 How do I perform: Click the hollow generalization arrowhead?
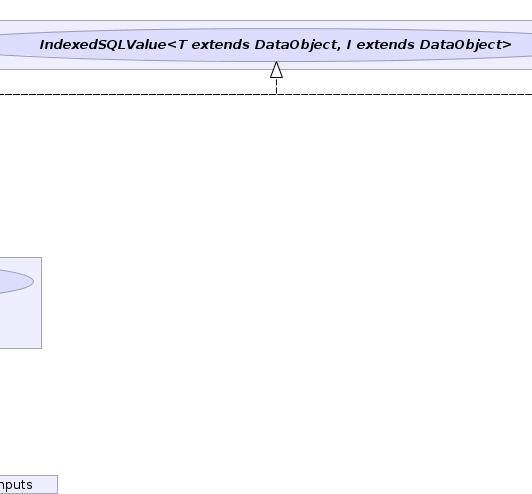coord(276,70)
